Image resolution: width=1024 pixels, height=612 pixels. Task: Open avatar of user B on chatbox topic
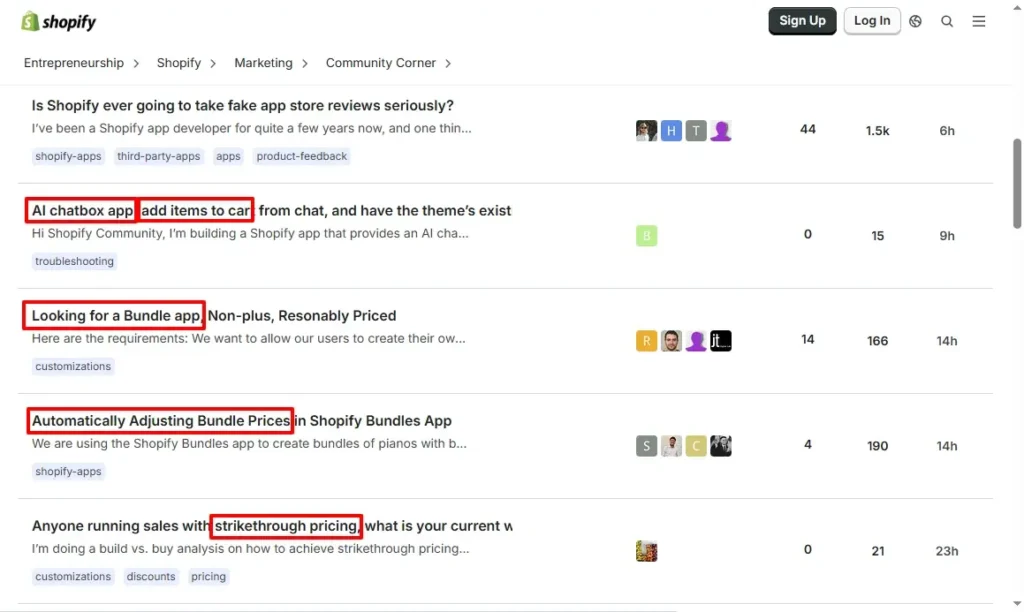coord(646,236)
